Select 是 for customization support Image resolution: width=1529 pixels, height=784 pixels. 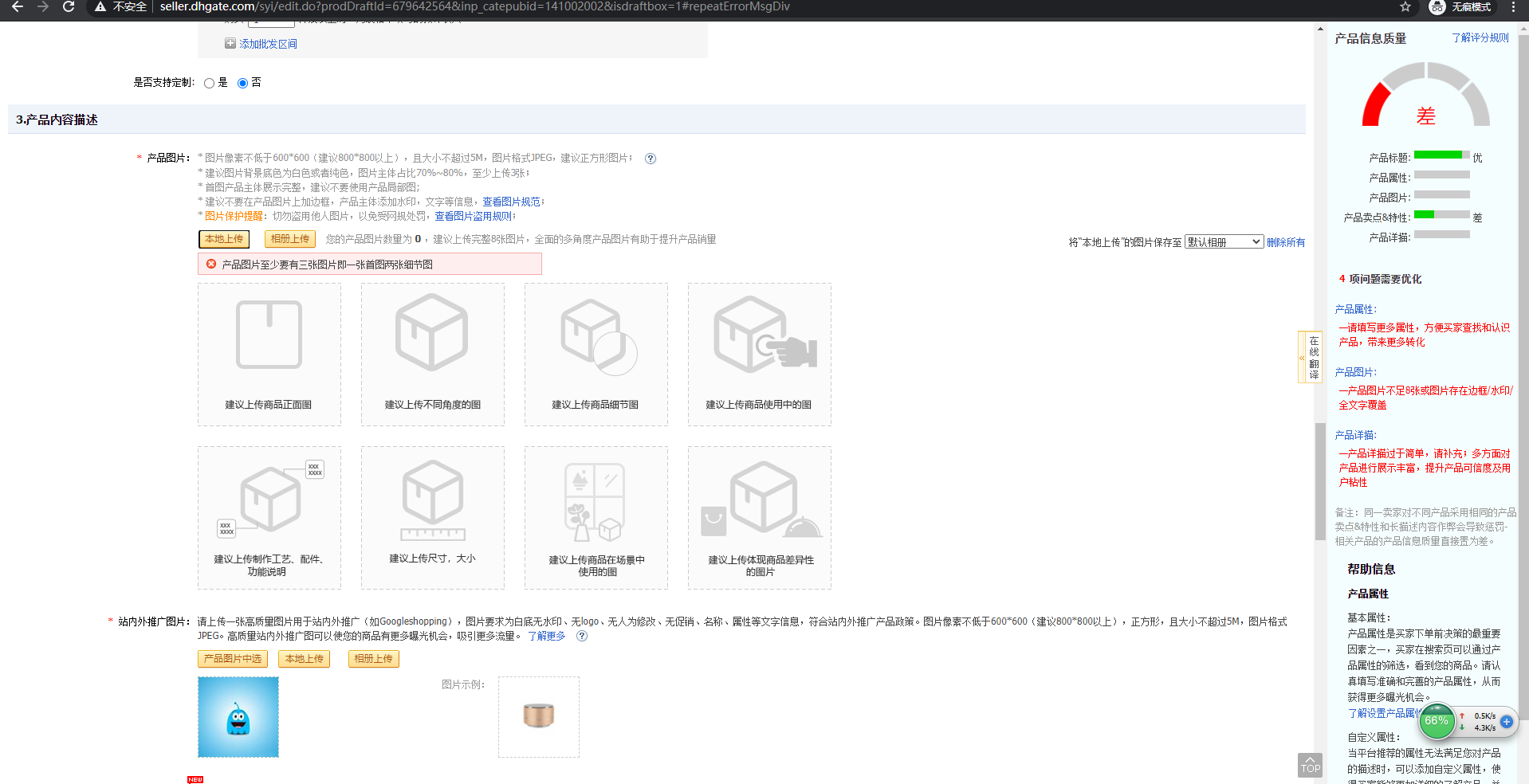pyautogui.click(x=210, y=83)
